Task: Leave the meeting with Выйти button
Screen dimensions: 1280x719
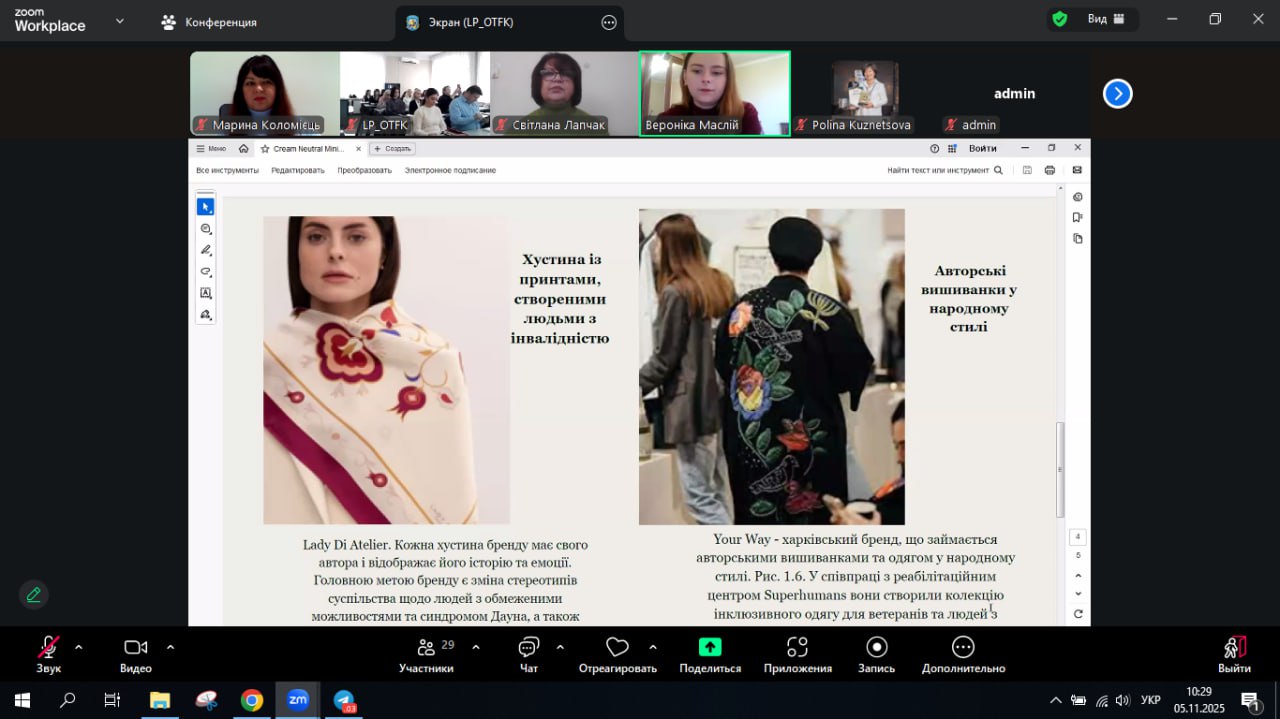Action: click(1235, 653)
